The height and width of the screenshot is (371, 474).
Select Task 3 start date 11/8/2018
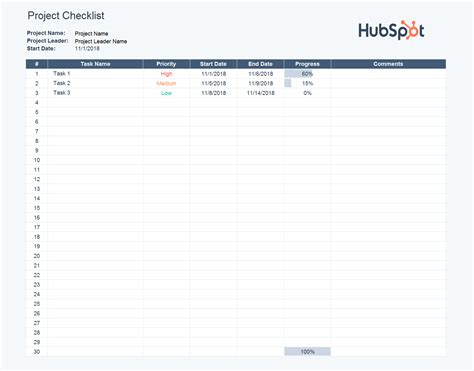pyautogui.click(x=213, y=93)
